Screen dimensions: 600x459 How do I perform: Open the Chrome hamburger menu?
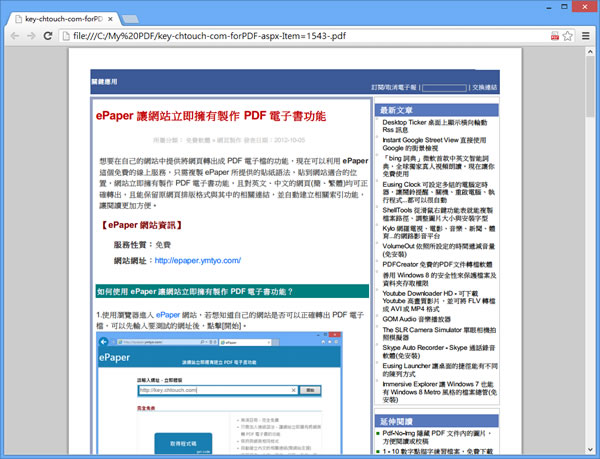[x=586, y=36]
